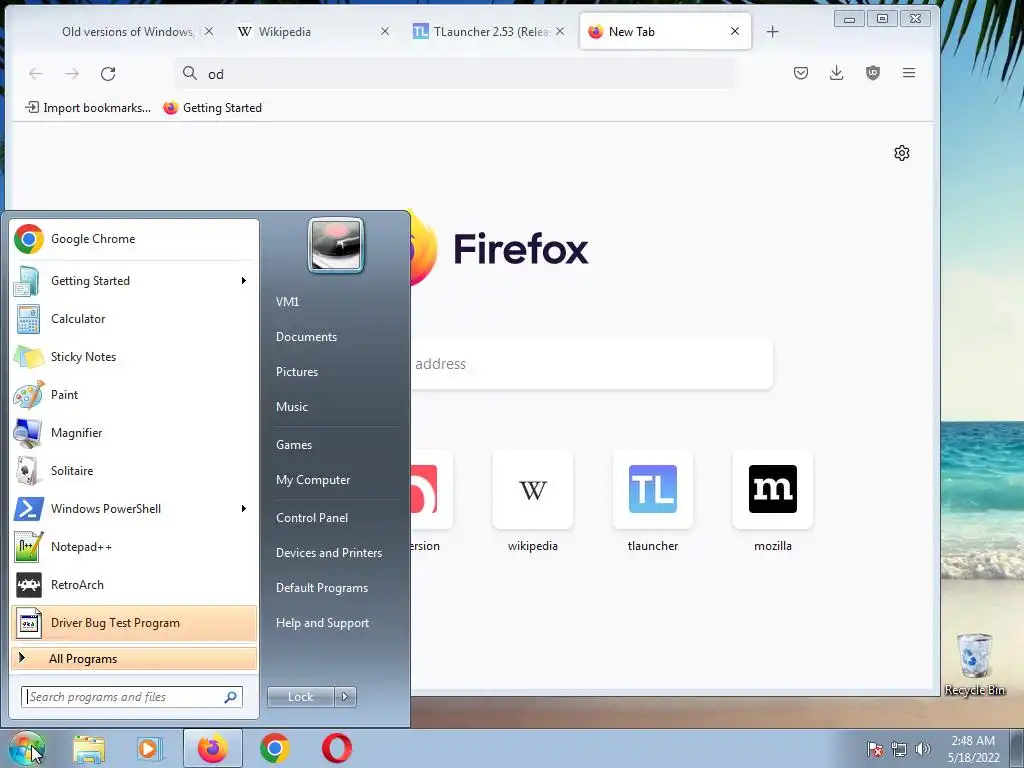Launch Opera from the taskbar

pos(337,748)
